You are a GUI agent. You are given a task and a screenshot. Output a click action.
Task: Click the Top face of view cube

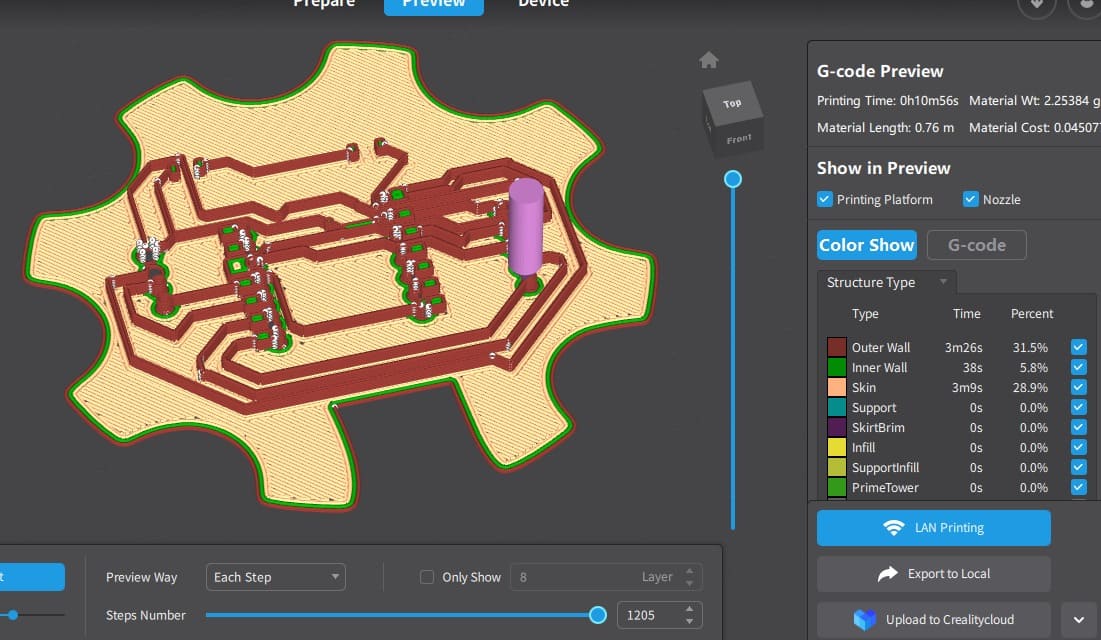point(732,103)
